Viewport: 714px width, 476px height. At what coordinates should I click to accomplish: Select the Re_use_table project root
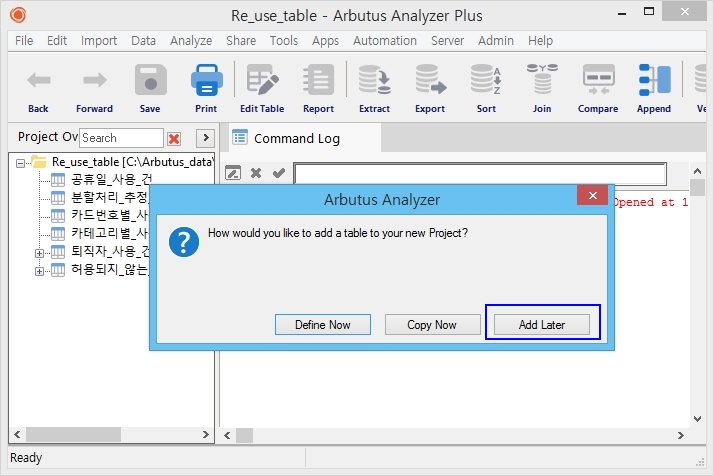pos(133,162)
